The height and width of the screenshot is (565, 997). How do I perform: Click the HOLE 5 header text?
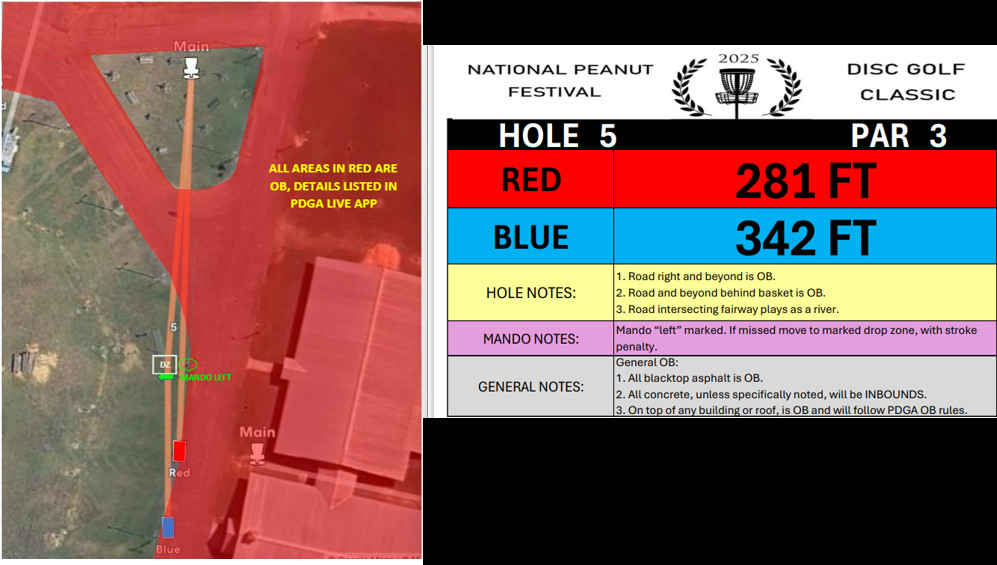(557, 136)
